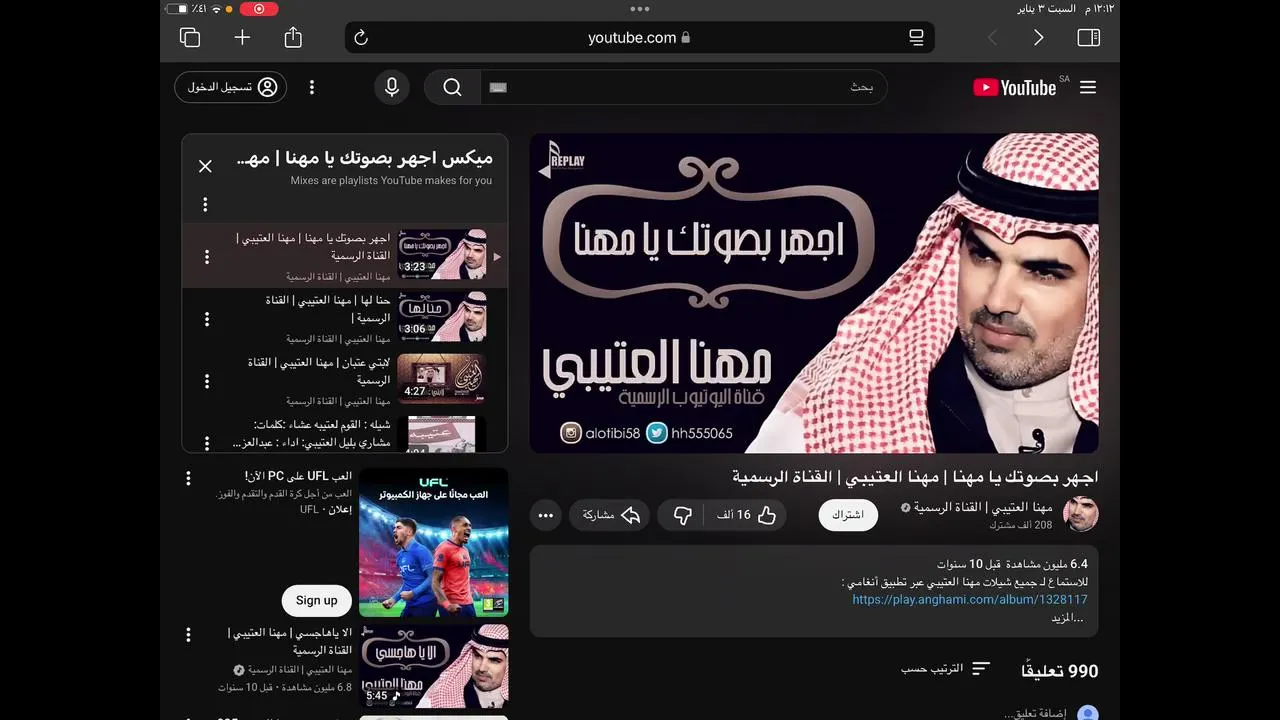Show the Safari sidebar
1280x720 pixels.
point(1089,38)
